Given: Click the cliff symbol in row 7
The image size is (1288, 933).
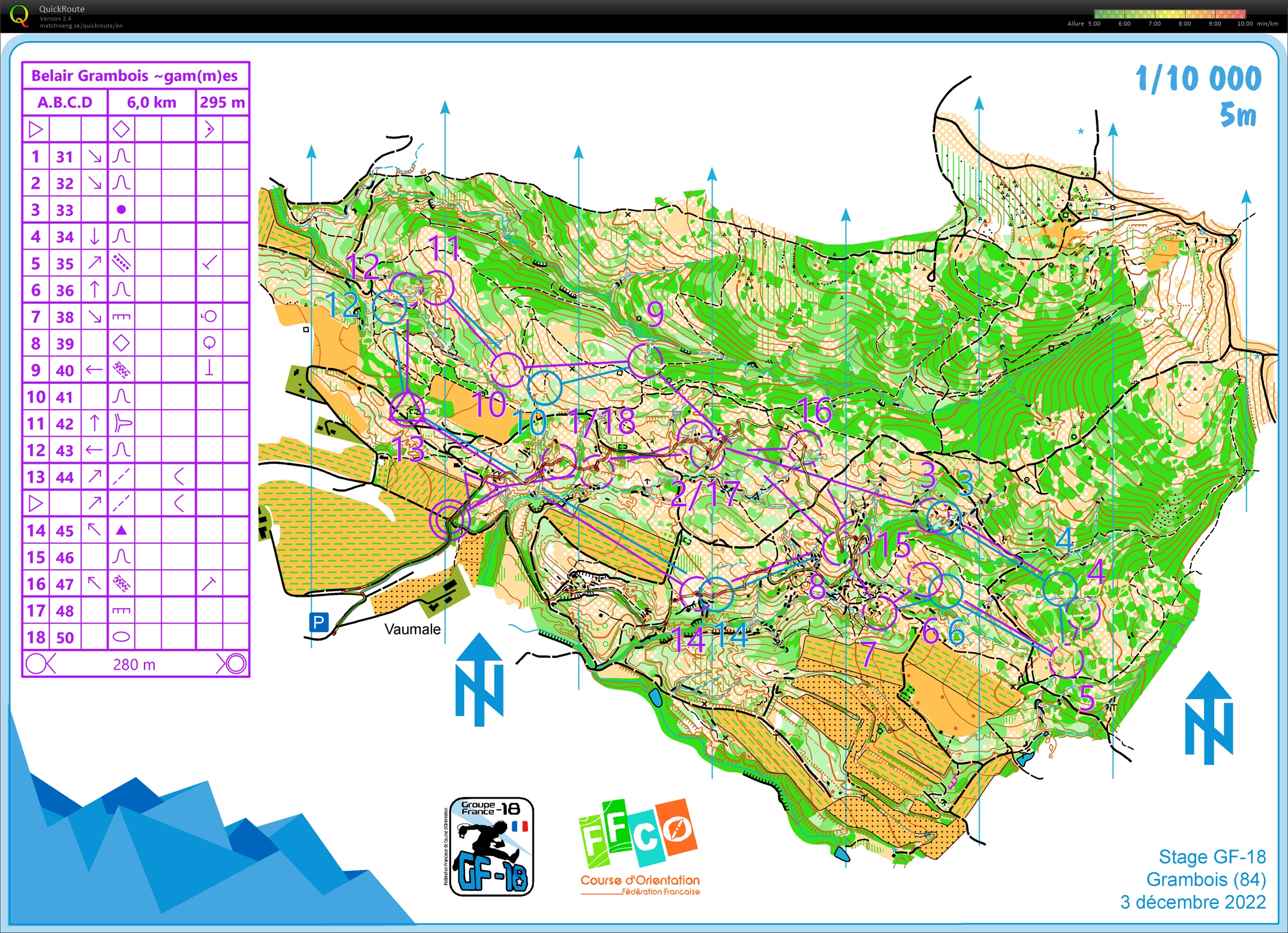Looking at the screenshot, I should click(x=121, y=317).
